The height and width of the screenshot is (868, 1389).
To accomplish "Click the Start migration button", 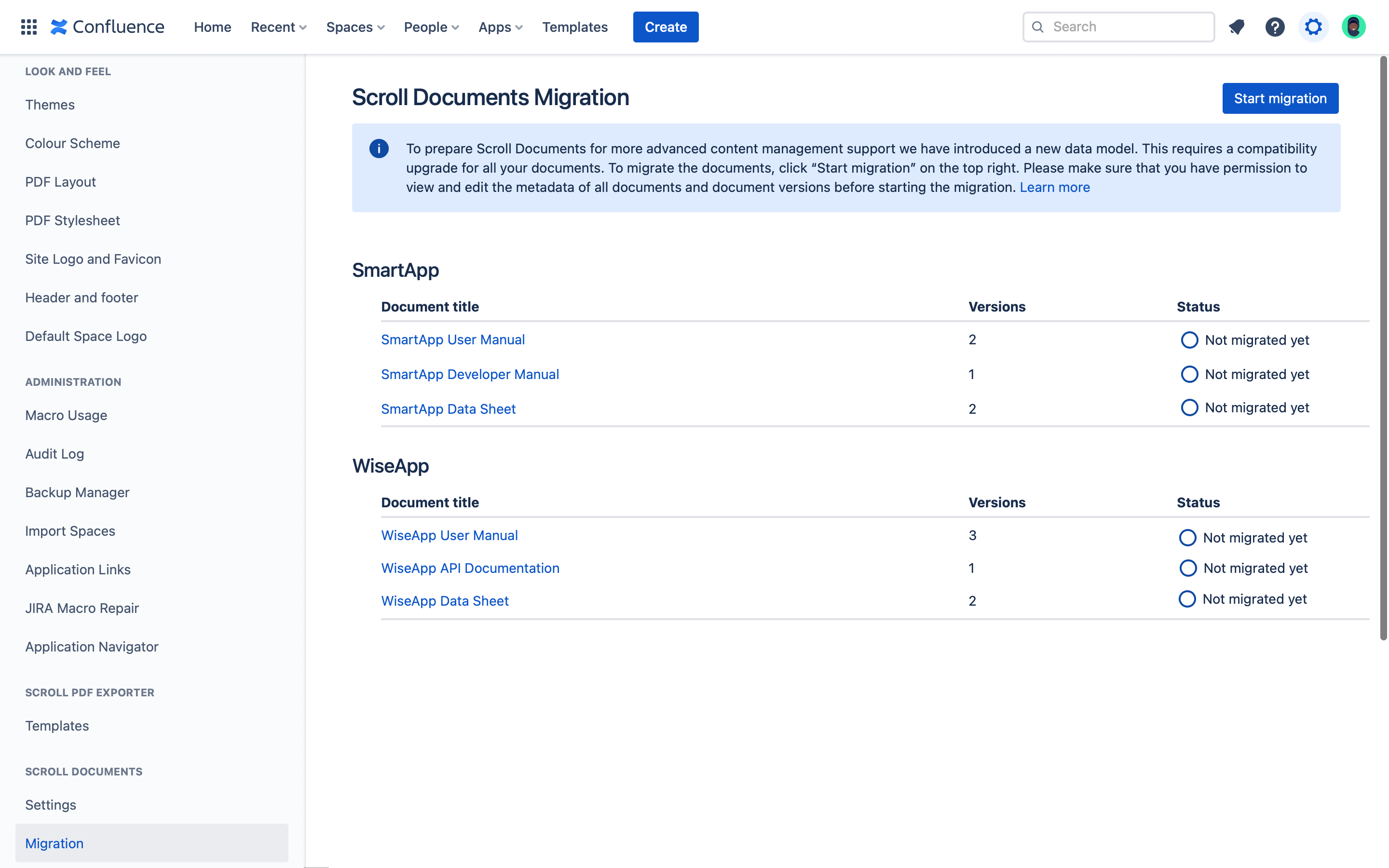I will [x=1281, y=98].
